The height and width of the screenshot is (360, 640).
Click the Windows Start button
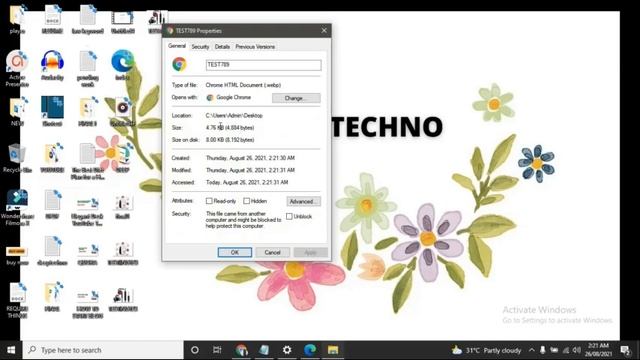pyautogui.click(x=11, y=350)
